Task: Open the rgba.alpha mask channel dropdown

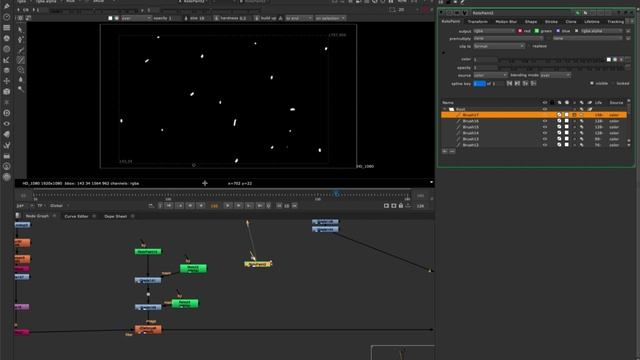Action: click(x=602, y=31)
